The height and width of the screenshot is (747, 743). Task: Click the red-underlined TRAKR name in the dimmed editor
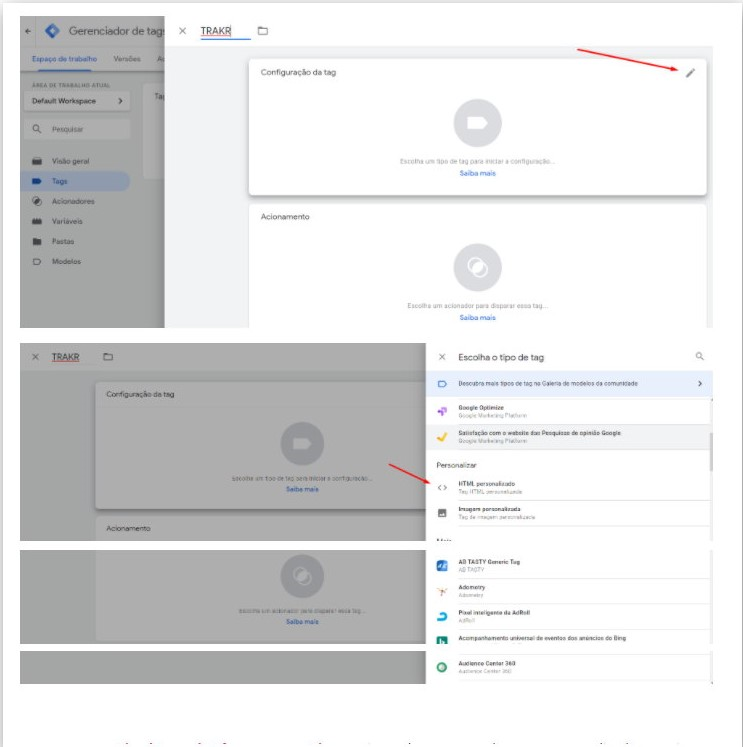(65, 357)
